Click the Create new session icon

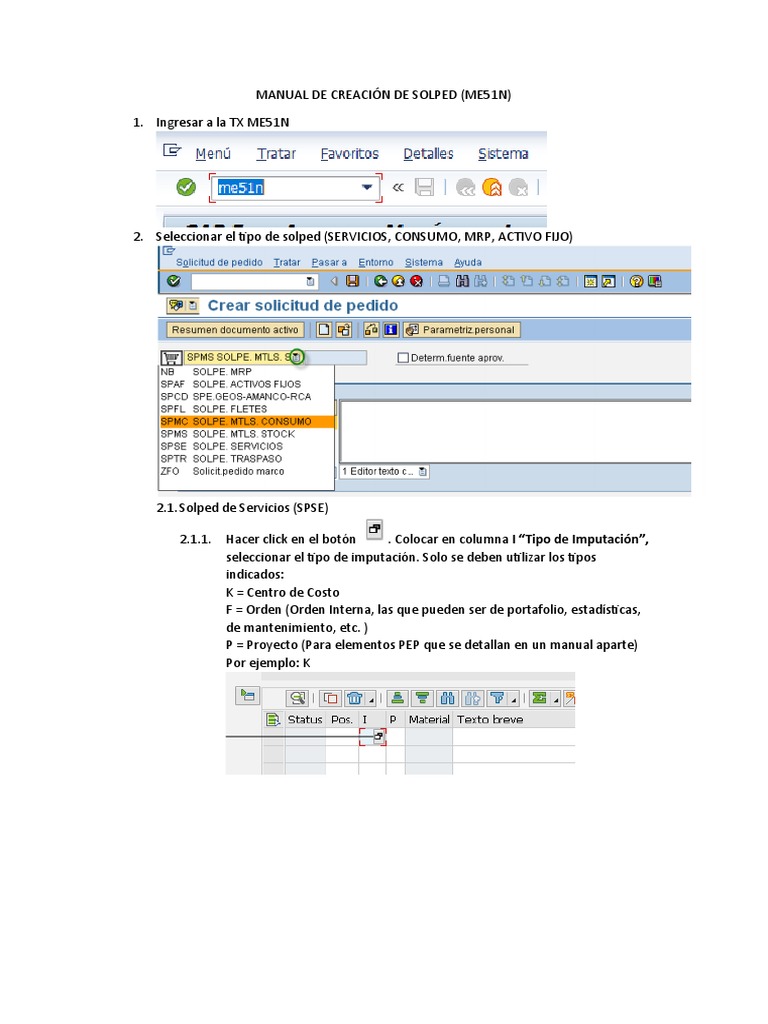click(x=590, y=281)
